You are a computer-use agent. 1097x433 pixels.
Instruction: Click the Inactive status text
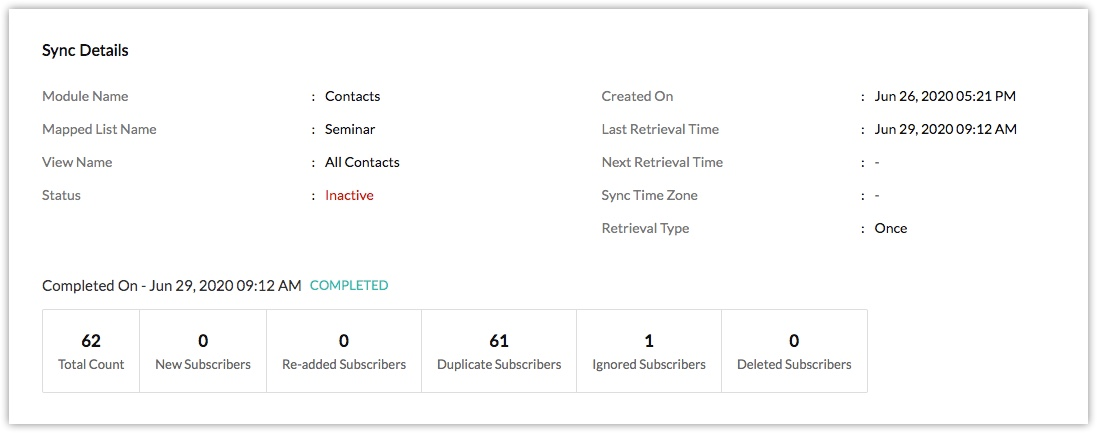349,195
